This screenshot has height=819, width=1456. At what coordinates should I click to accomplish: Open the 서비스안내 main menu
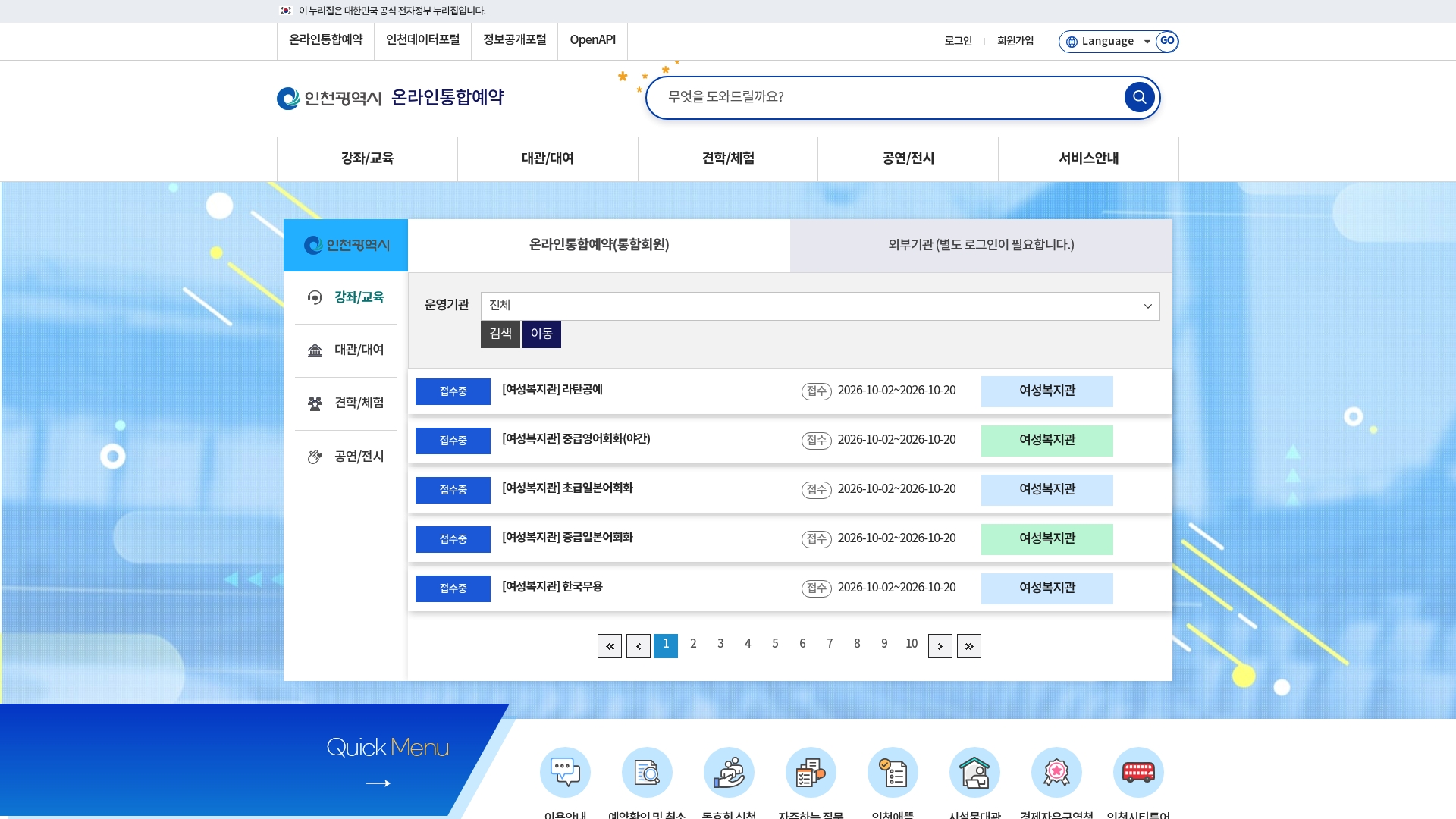point(1088,158)
